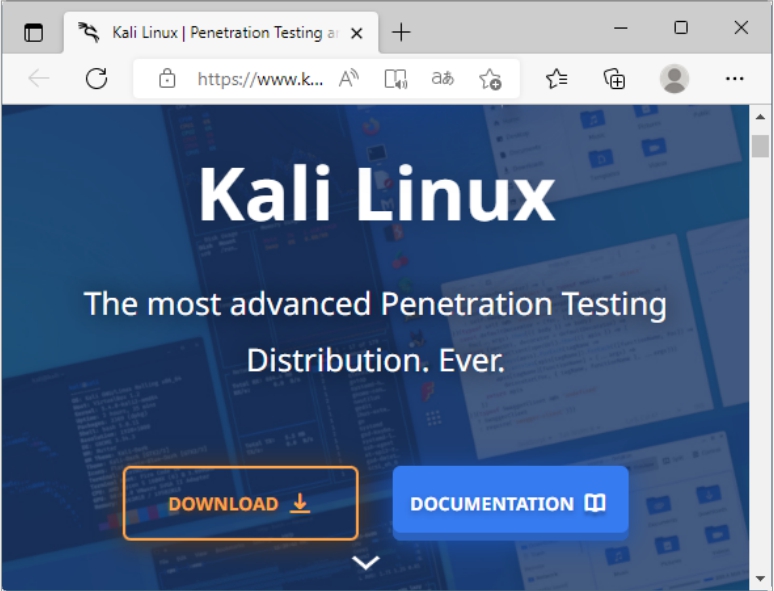Screen dimensions: 774x591
Task: Click the Kali Linux heading text
Action: (377, 194)
